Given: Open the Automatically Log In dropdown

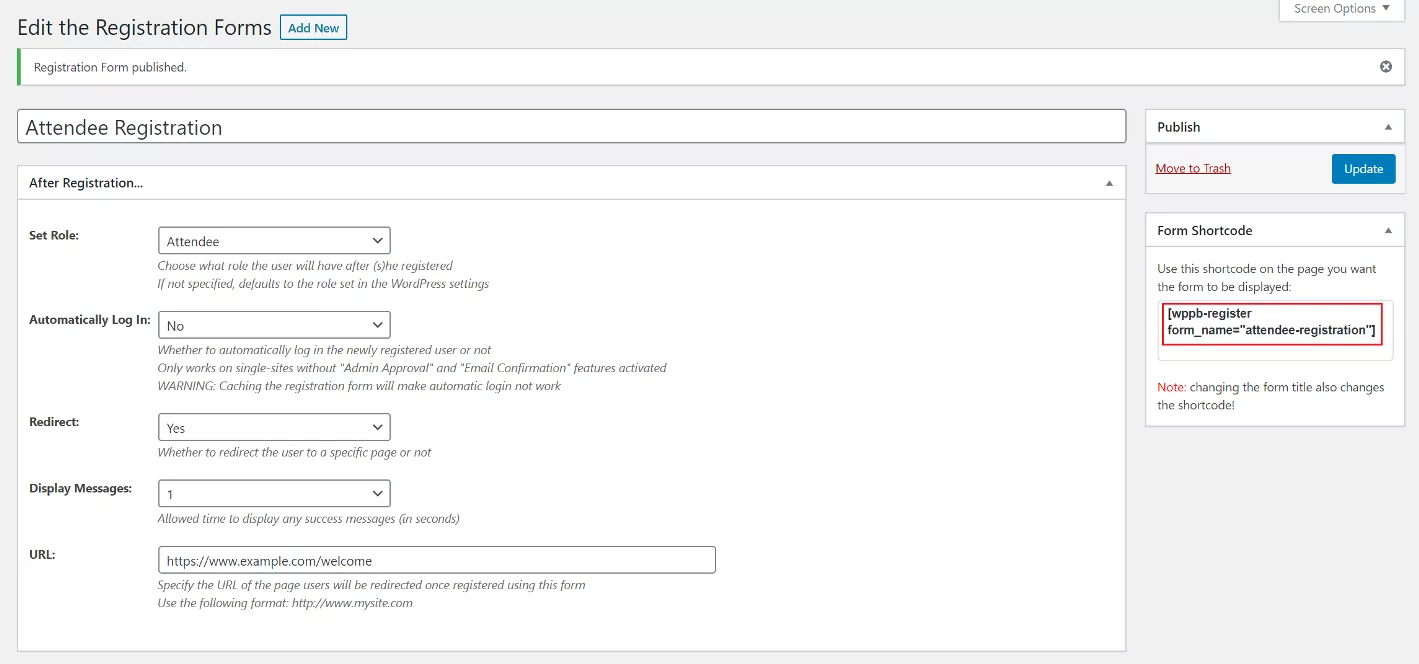Looking at the screenshot, I should pos(274,325).
